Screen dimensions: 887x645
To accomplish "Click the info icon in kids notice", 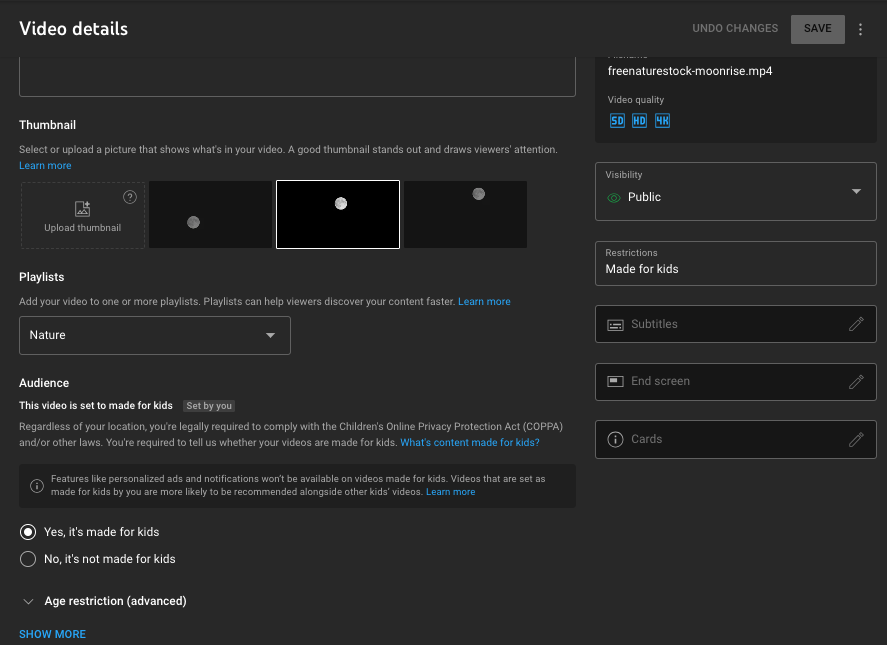I will point(37,486).
